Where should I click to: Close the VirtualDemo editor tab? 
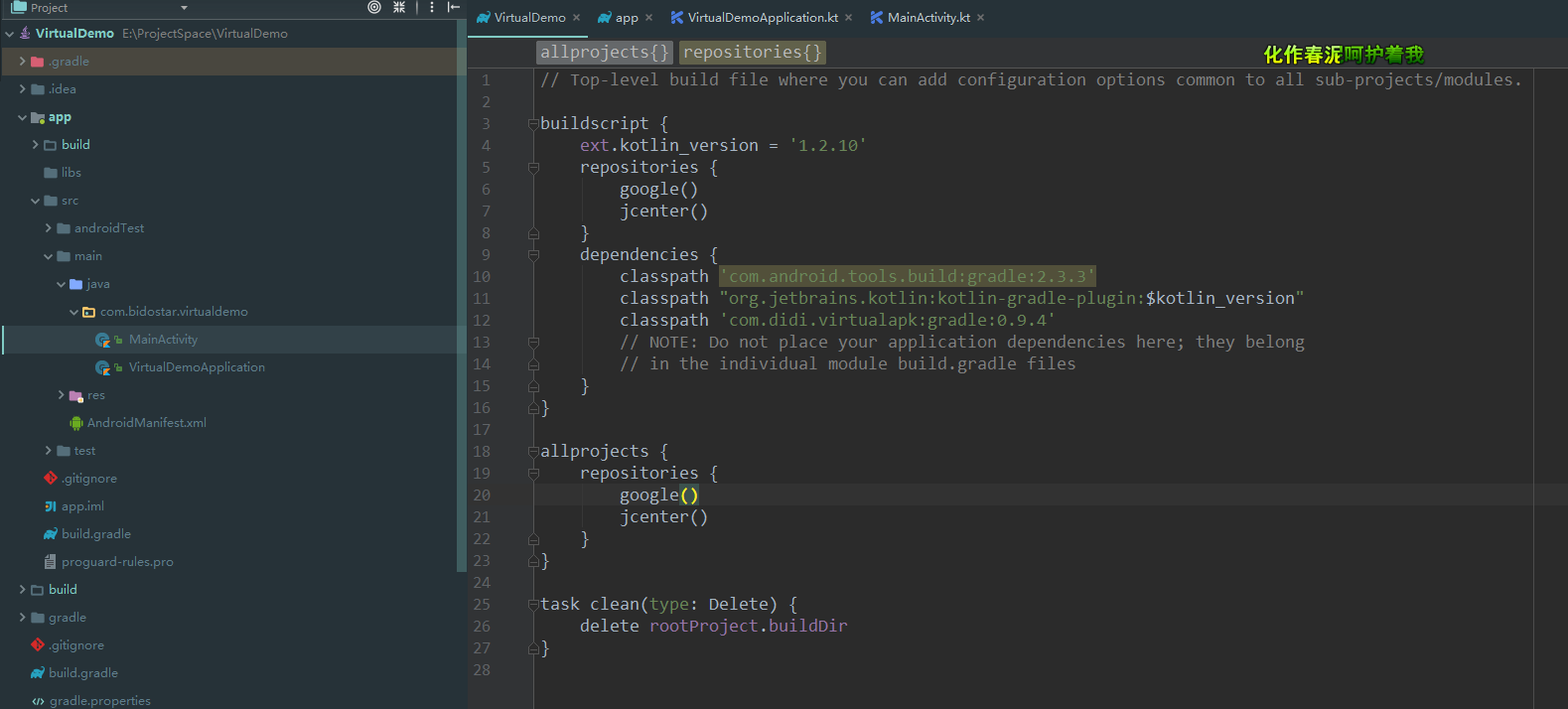click(576, 18)
